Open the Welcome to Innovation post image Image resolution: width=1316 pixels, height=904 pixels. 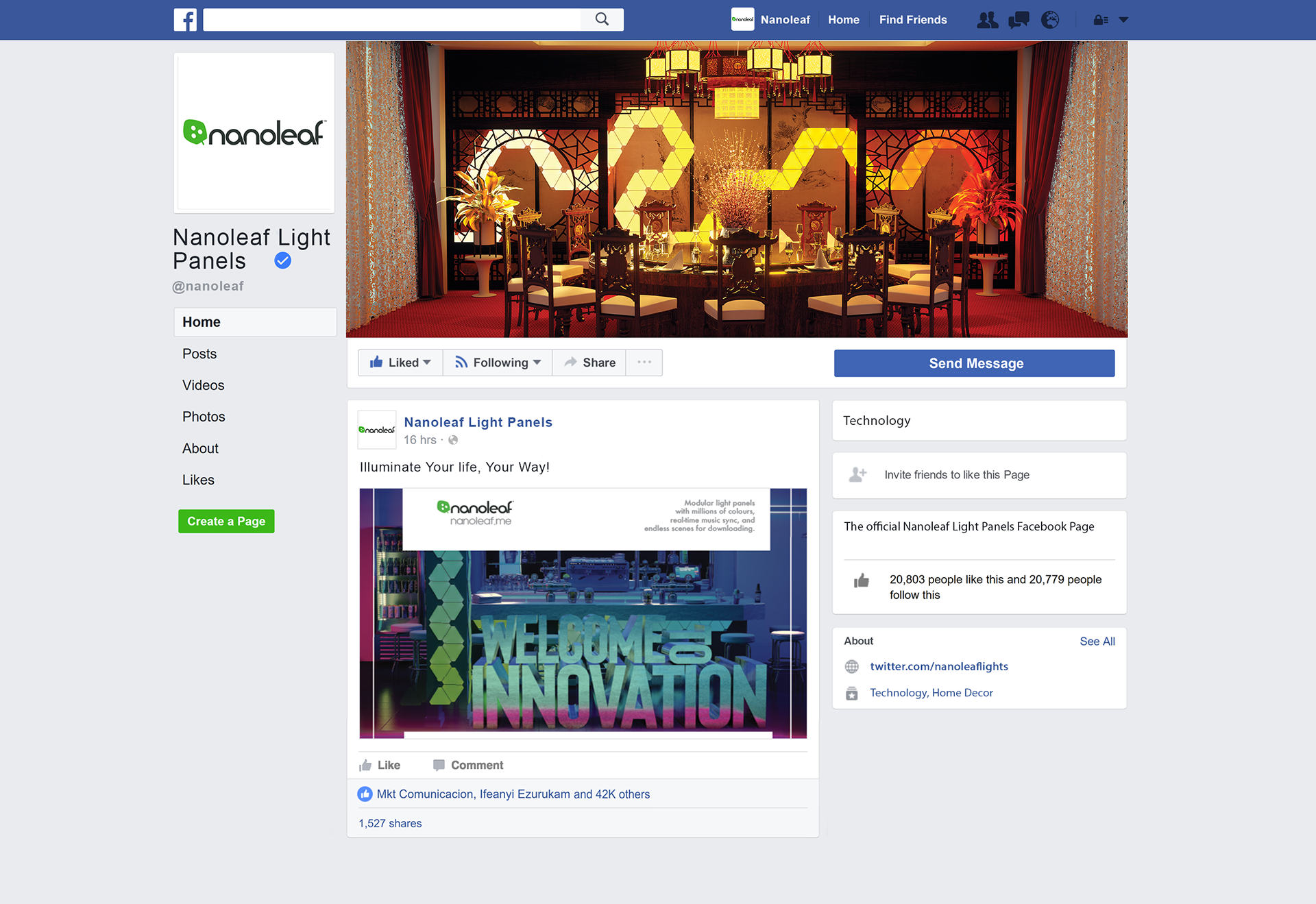583,613
